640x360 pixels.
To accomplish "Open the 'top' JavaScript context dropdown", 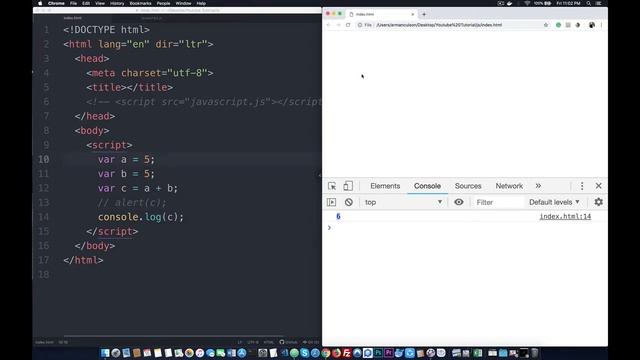I will (x=403, y=202).
